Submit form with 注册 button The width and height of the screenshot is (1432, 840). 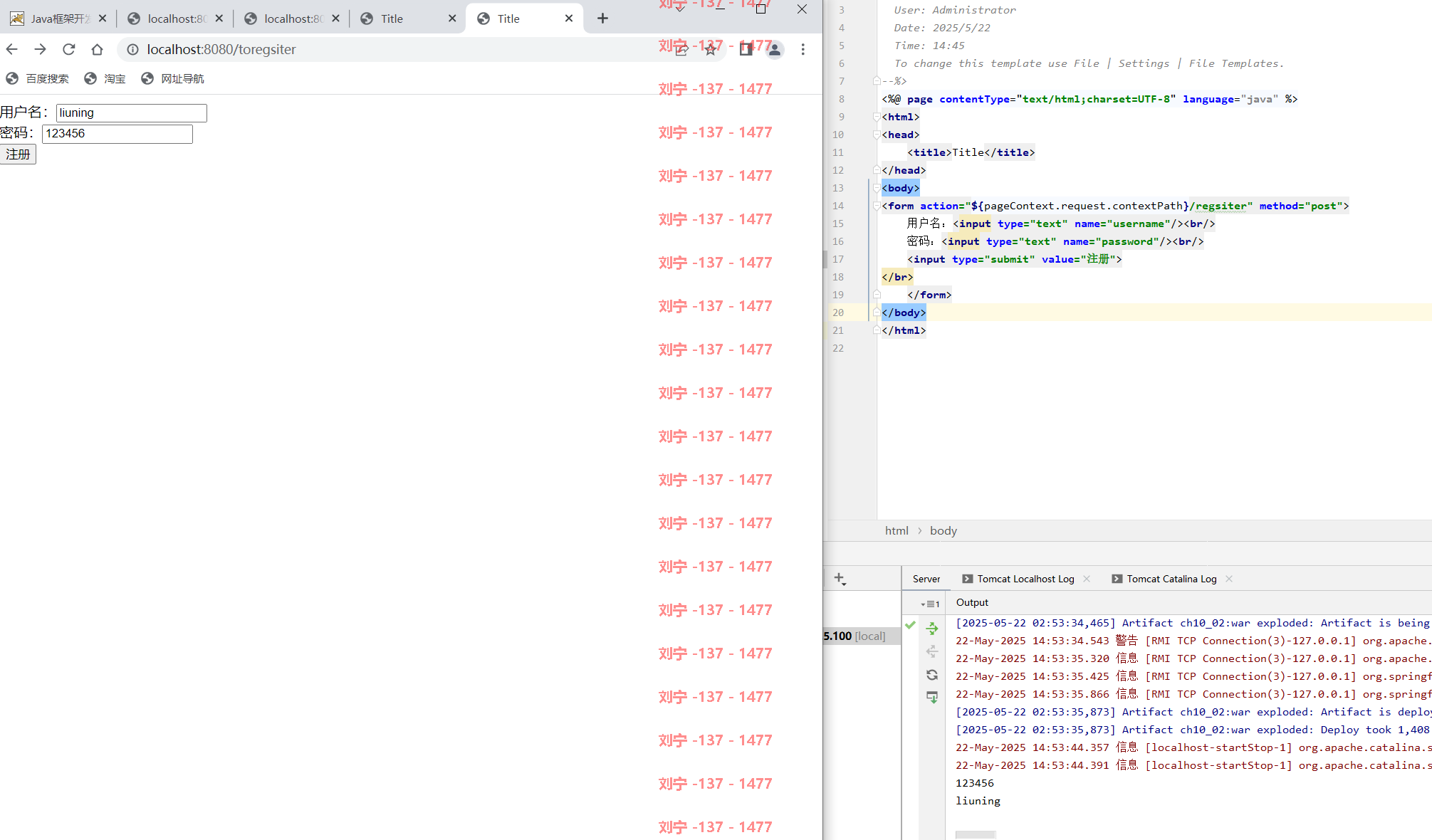18,154
